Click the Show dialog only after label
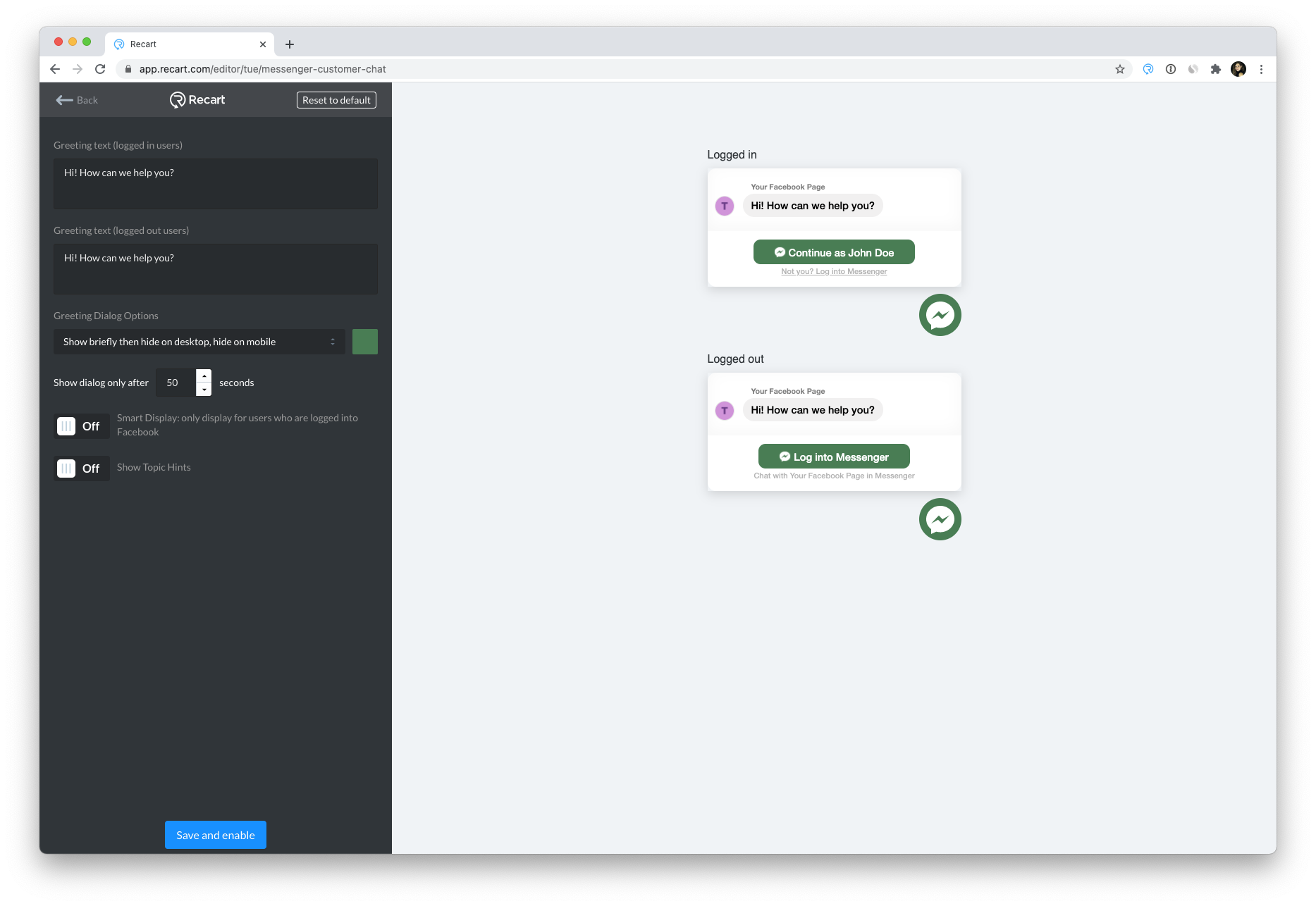1316x906 pixels. pos(101,383)
